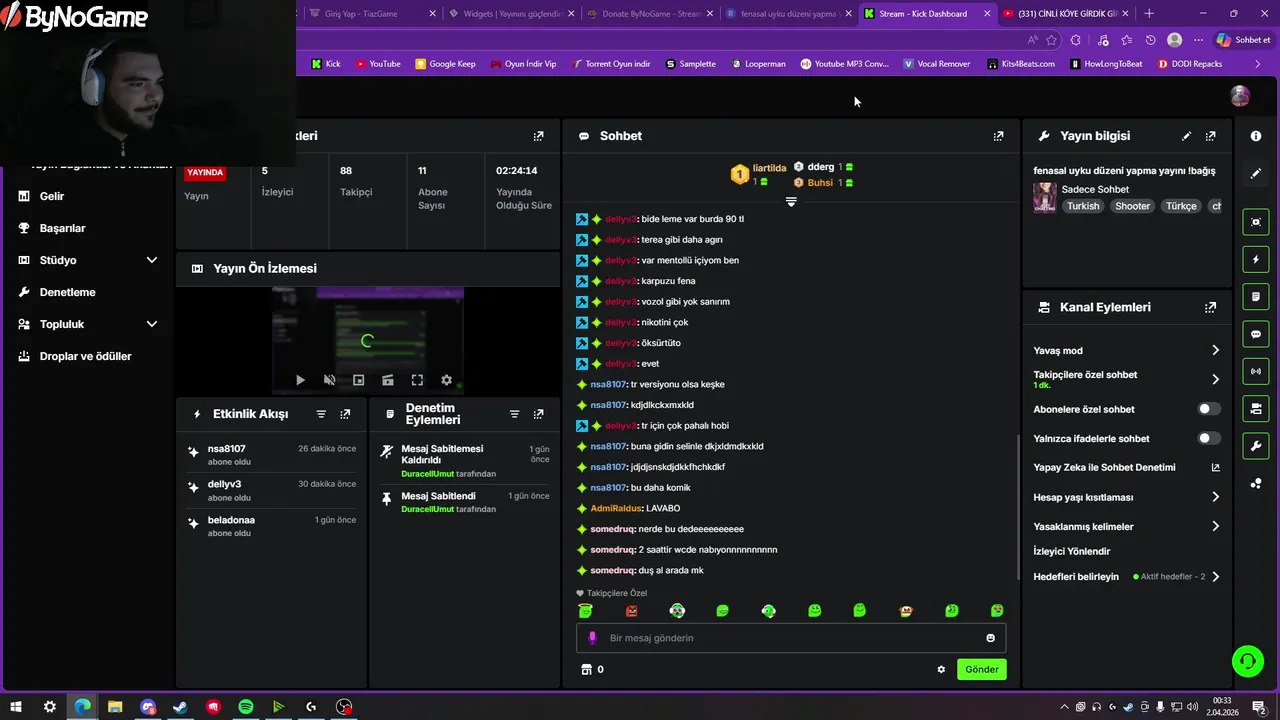Filter the Denetim Eylemleri list

(x=514, y=414)
